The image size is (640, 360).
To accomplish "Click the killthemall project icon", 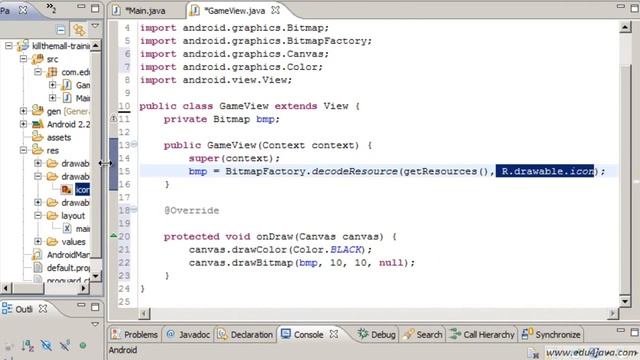I will pos(23,46).
